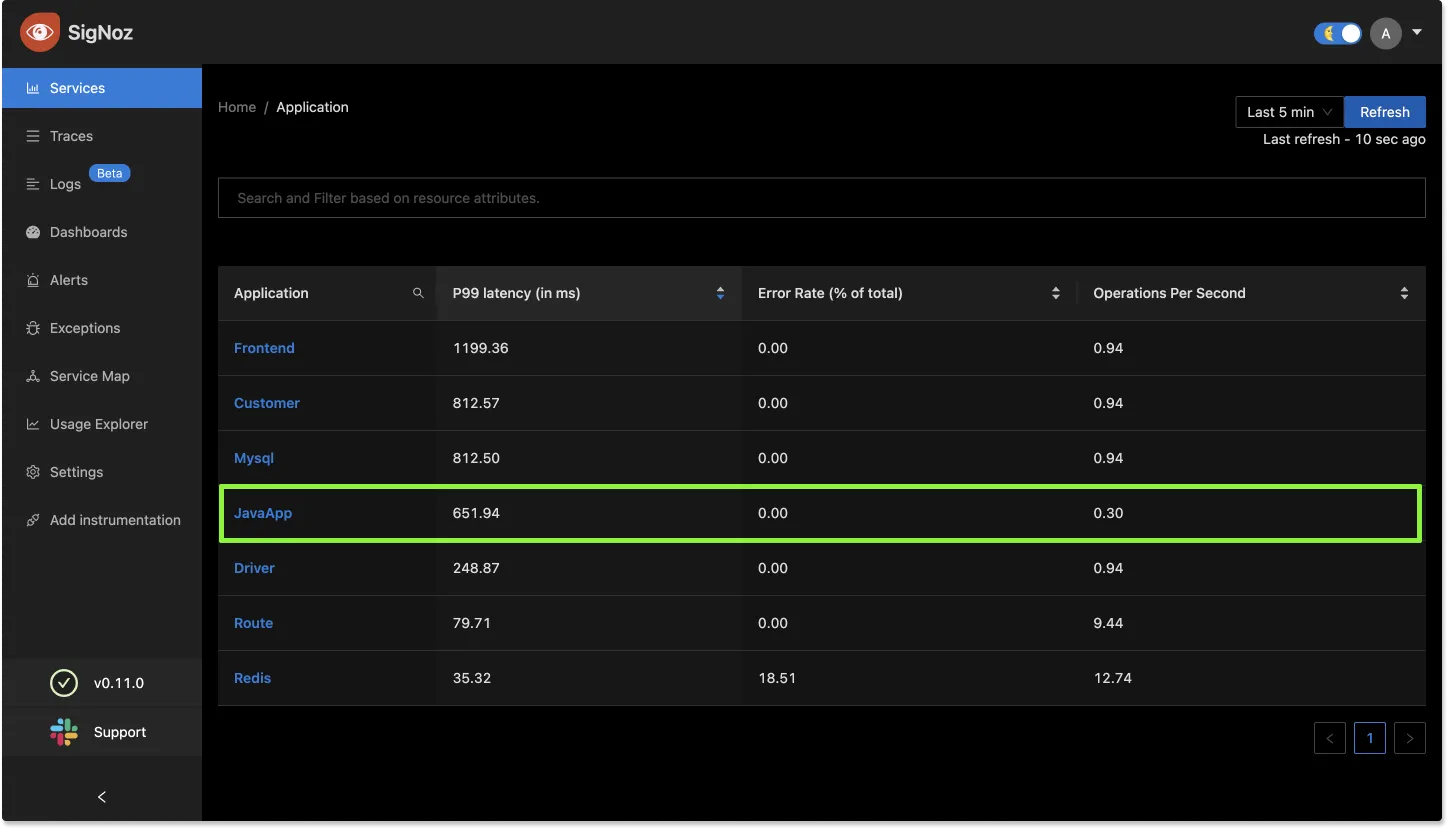Click the 651.94 latency value

click(x=476, y=513)
